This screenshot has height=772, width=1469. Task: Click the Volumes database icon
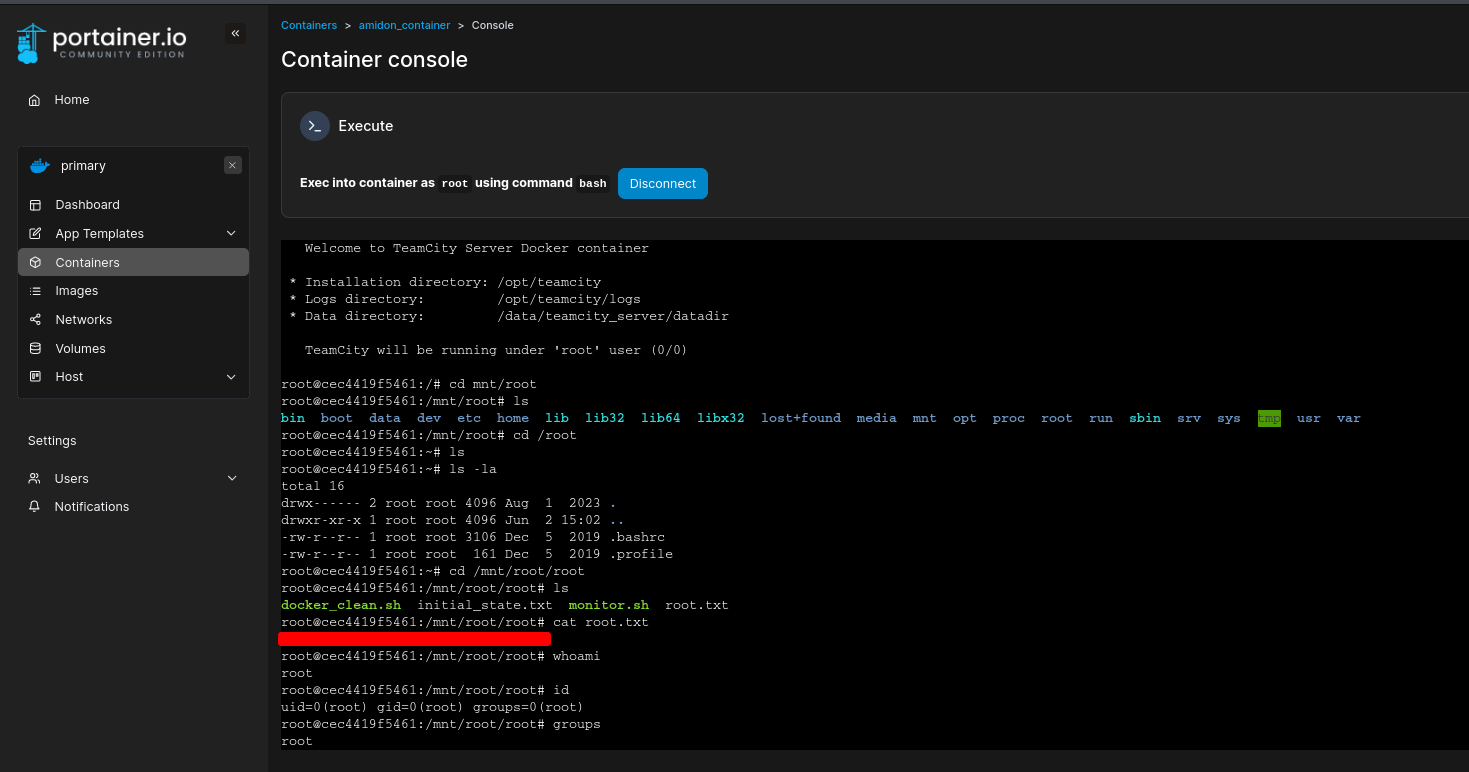click(35, 349)
